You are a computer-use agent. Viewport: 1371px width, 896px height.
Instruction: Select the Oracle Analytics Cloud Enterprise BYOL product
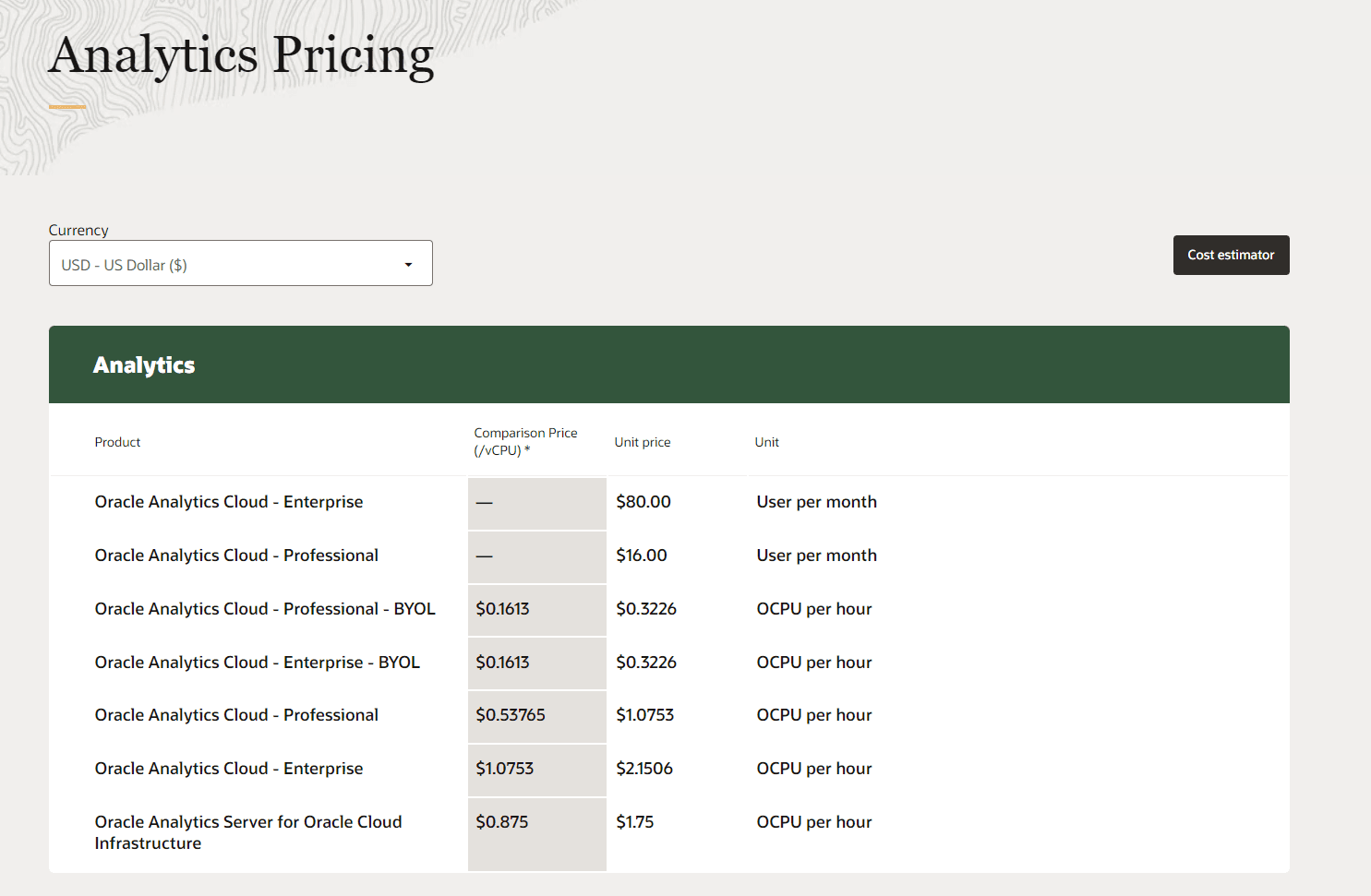click(257, 663)
